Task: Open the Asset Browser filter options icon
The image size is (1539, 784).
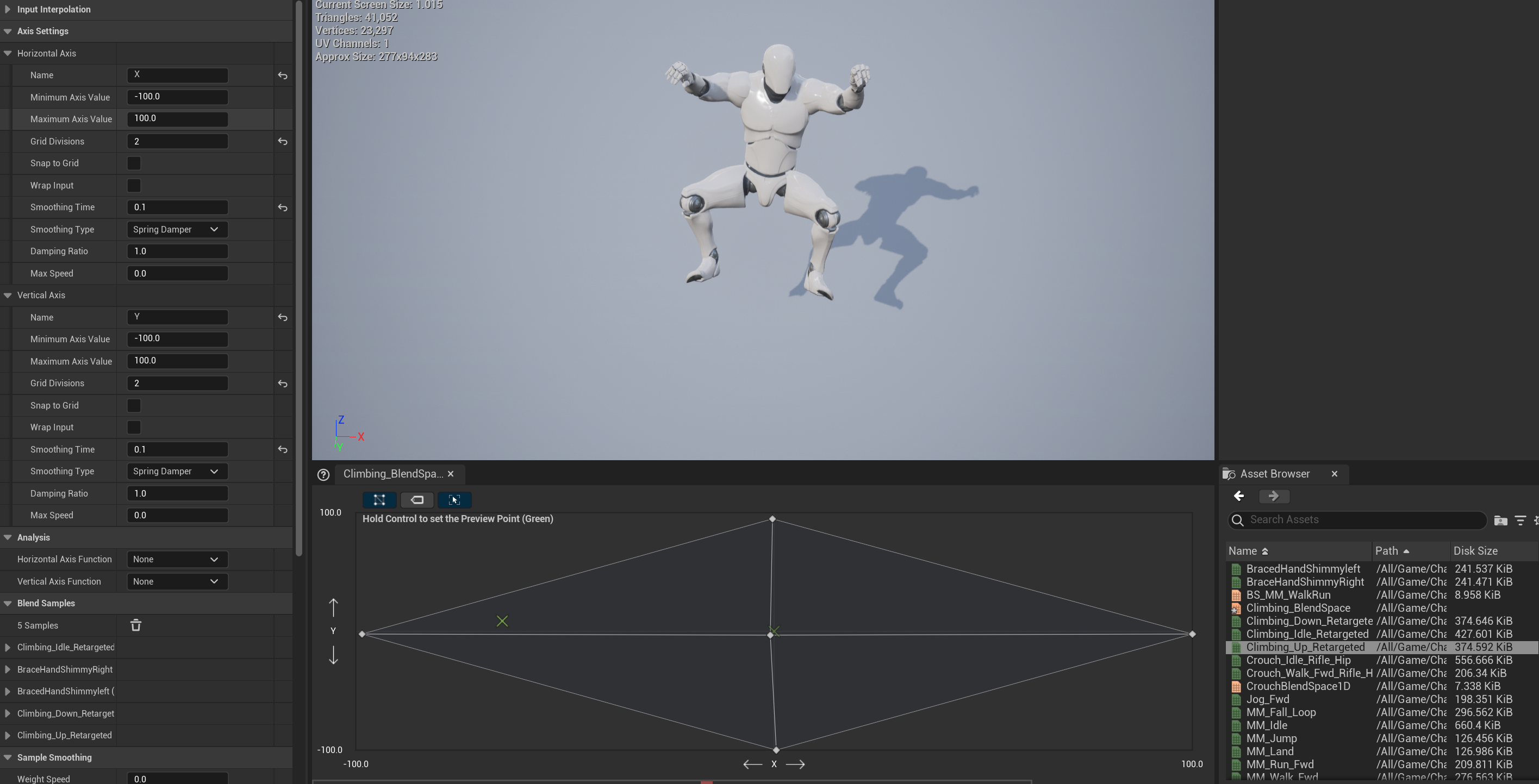Action: pyautogui.click(x=1521, y=520)
